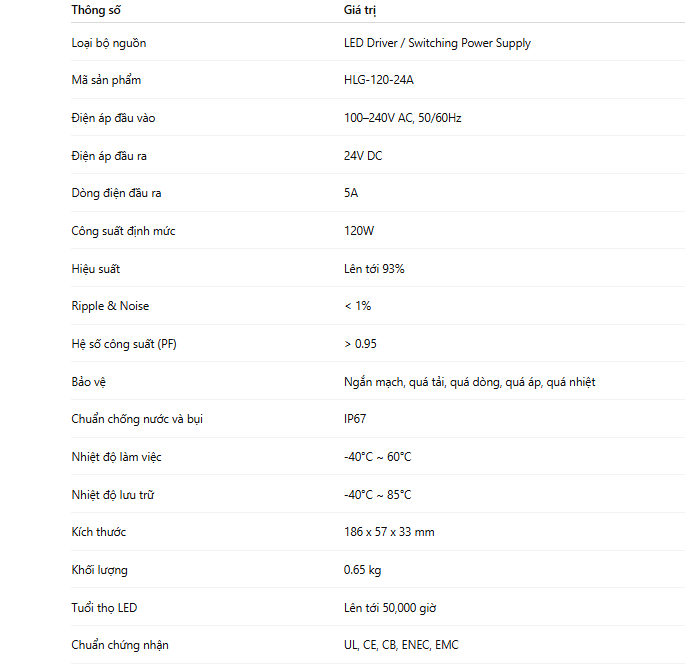The width and height of the screenshot is (685, 664).
Task: Click the 'Ripple & Noise' row label
Action: [110, 306]
